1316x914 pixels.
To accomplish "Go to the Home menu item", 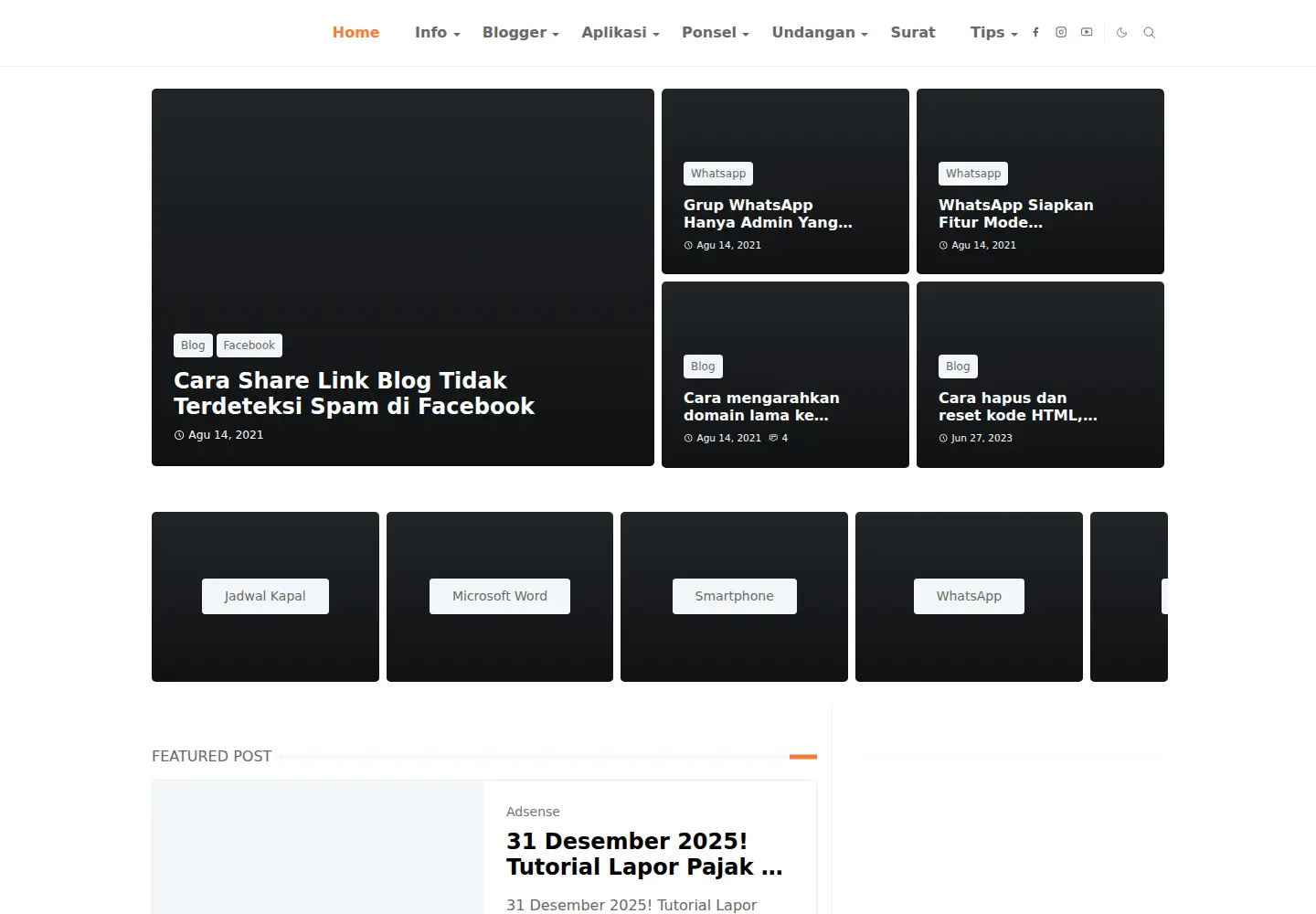I will coord(356,32).
